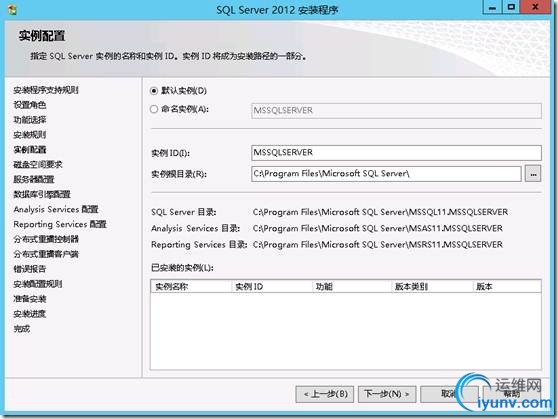Select the 命名实例(A) radio button
Screen dimensions: 558x419
point(154,109)
